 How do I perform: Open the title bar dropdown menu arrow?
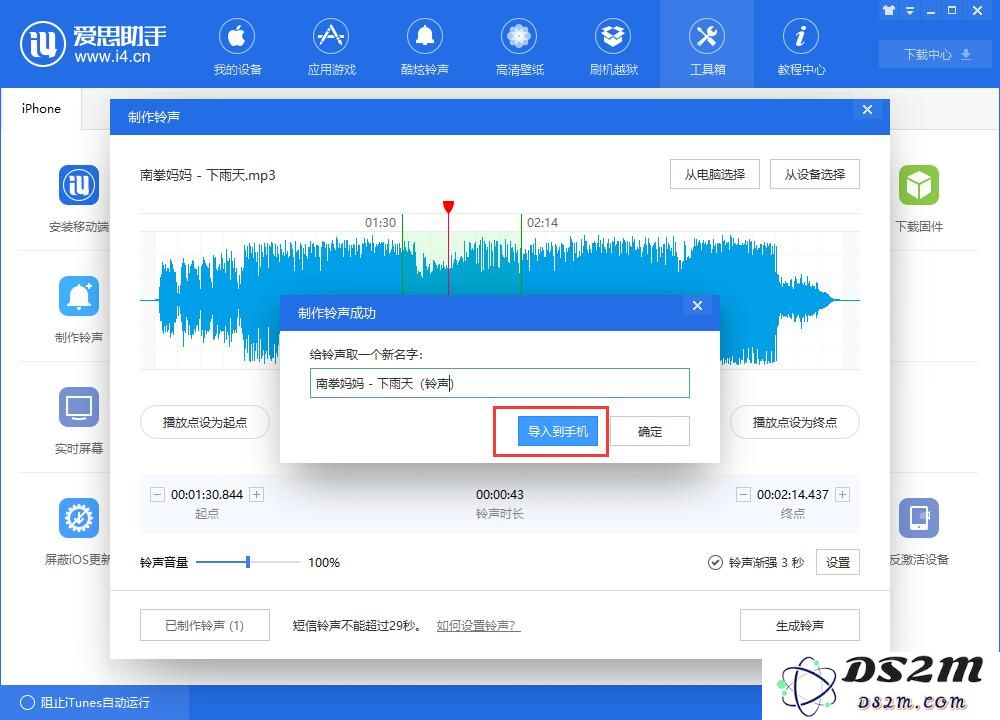coord(910,10)
